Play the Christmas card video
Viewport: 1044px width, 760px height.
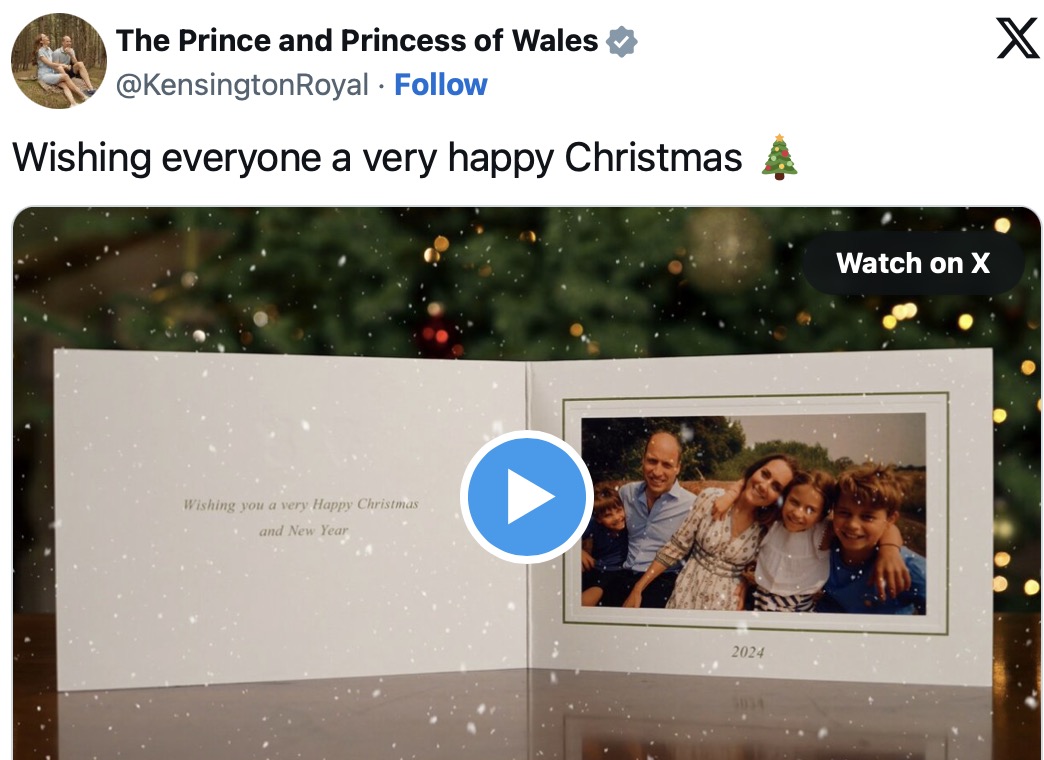tap(527, 497)
